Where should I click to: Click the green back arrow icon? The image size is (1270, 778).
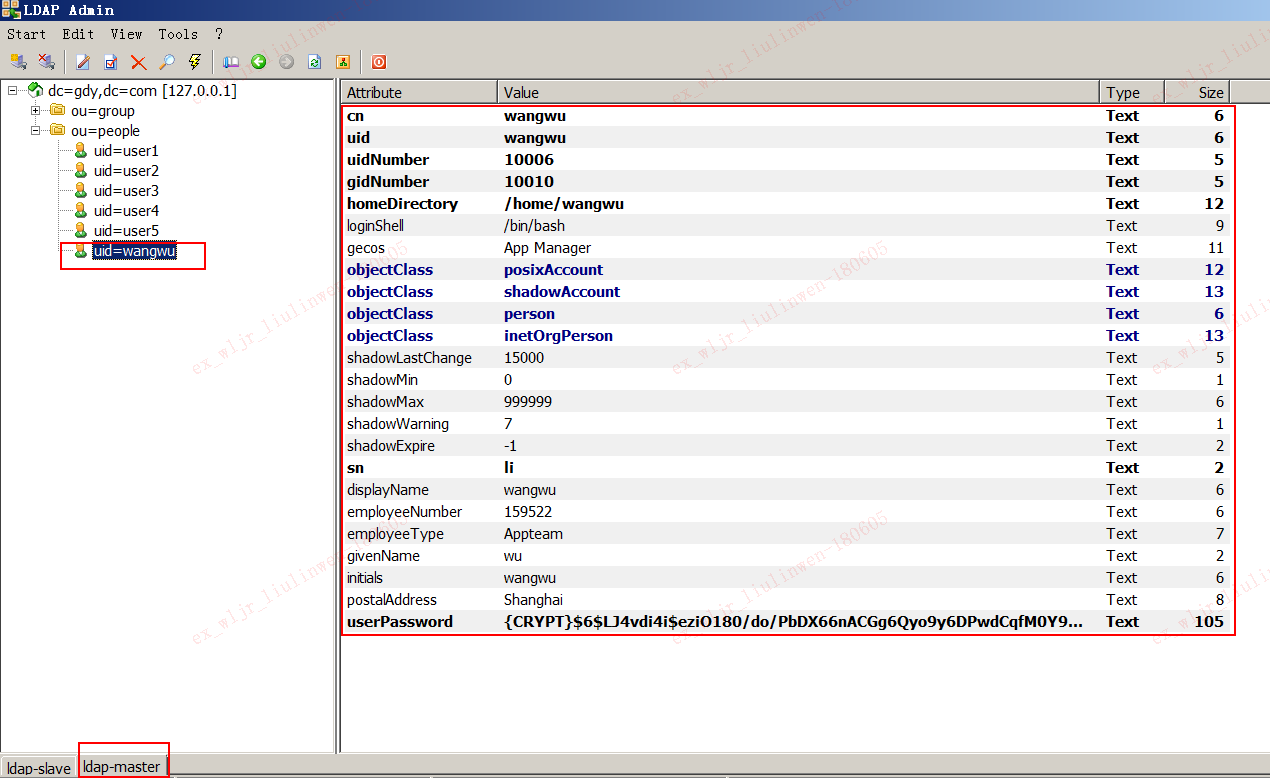tap(259, 62)
